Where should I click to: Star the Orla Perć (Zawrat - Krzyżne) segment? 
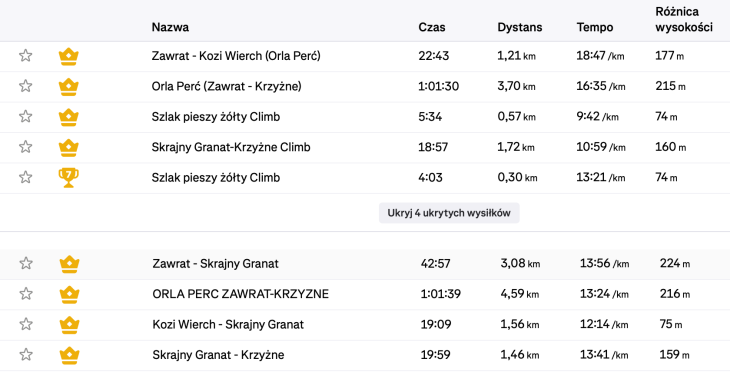coord(26,86)
